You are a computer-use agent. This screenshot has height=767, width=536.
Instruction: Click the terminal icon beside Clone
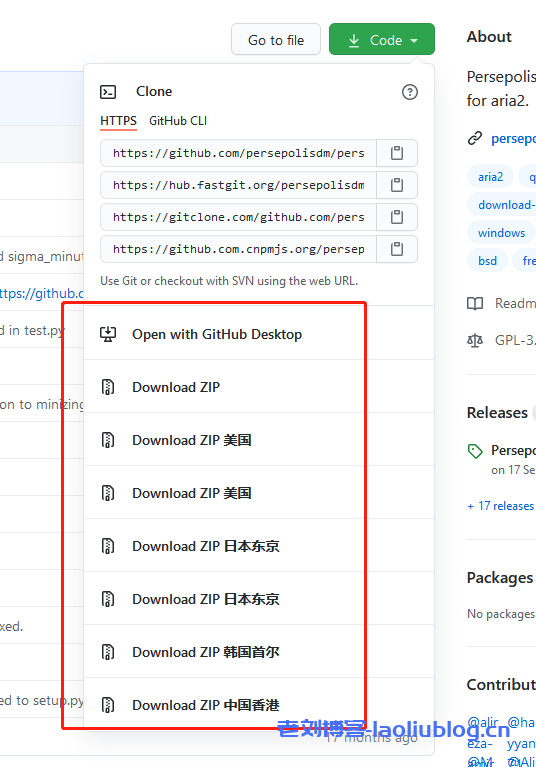[108, 92]
